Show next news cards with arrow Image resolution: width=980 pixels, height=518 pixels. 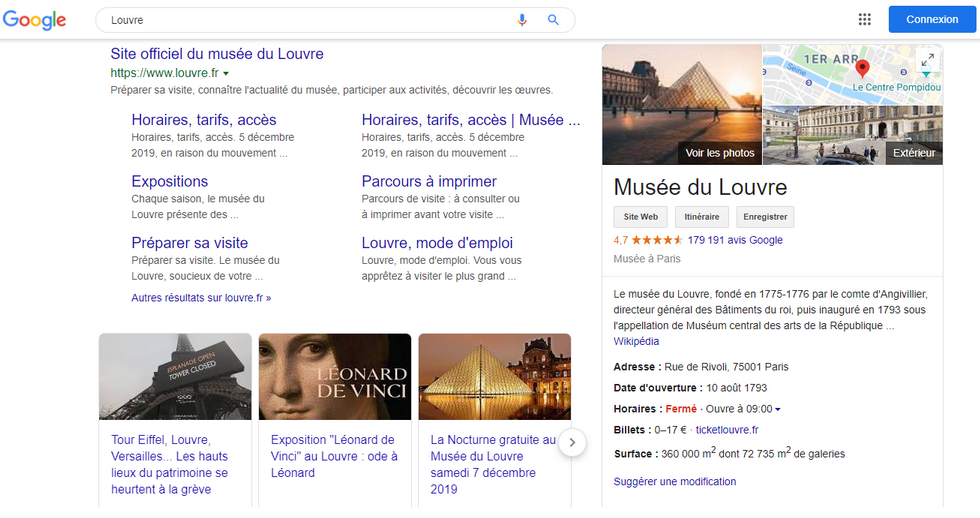pos(572,442)
